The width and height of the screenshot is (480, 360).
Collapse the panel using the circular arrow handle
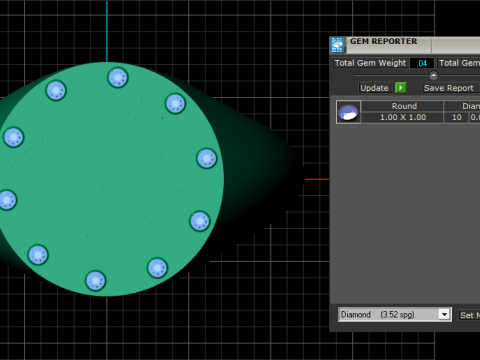[433, 75]
